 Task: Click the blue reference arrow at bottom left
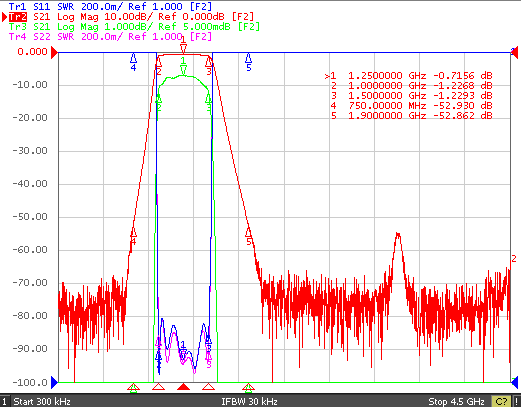pyautogui.click(x=54, y=382)
